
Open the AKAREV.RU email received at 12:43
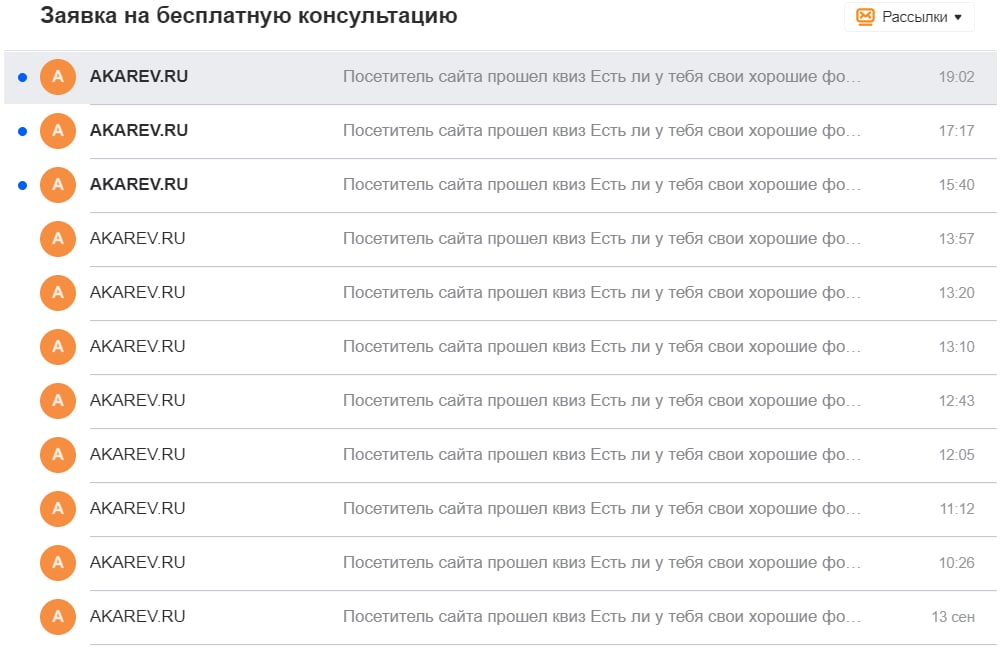500,400
